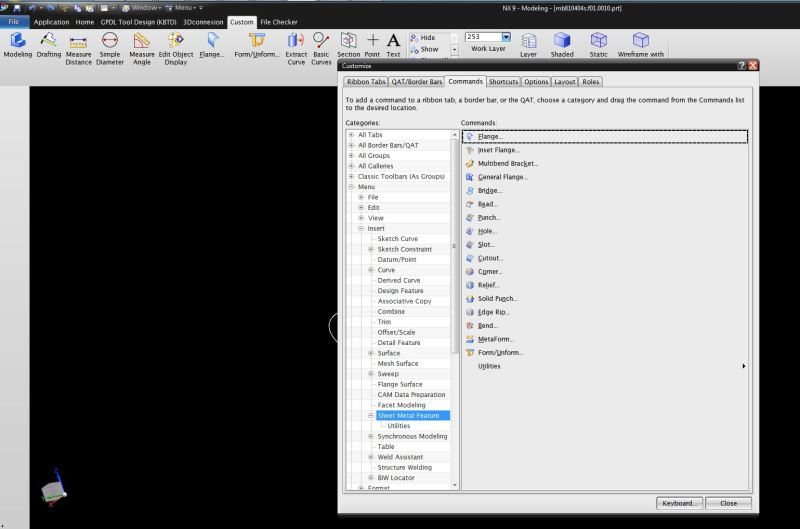
Task: Open Edit Object Display
Action: [x=176, y=48]
